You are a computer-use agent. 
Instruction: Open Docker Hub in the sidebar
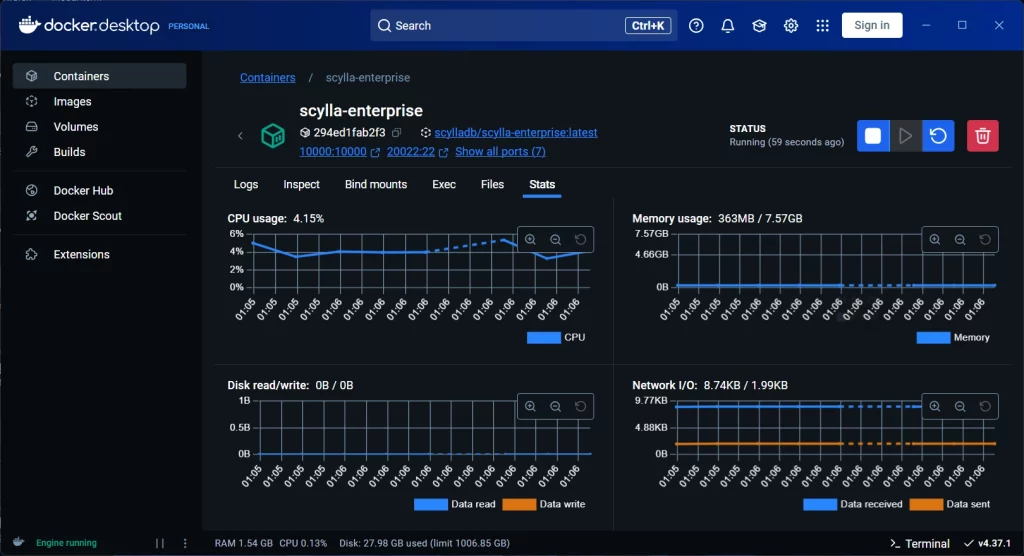[99, 190]
